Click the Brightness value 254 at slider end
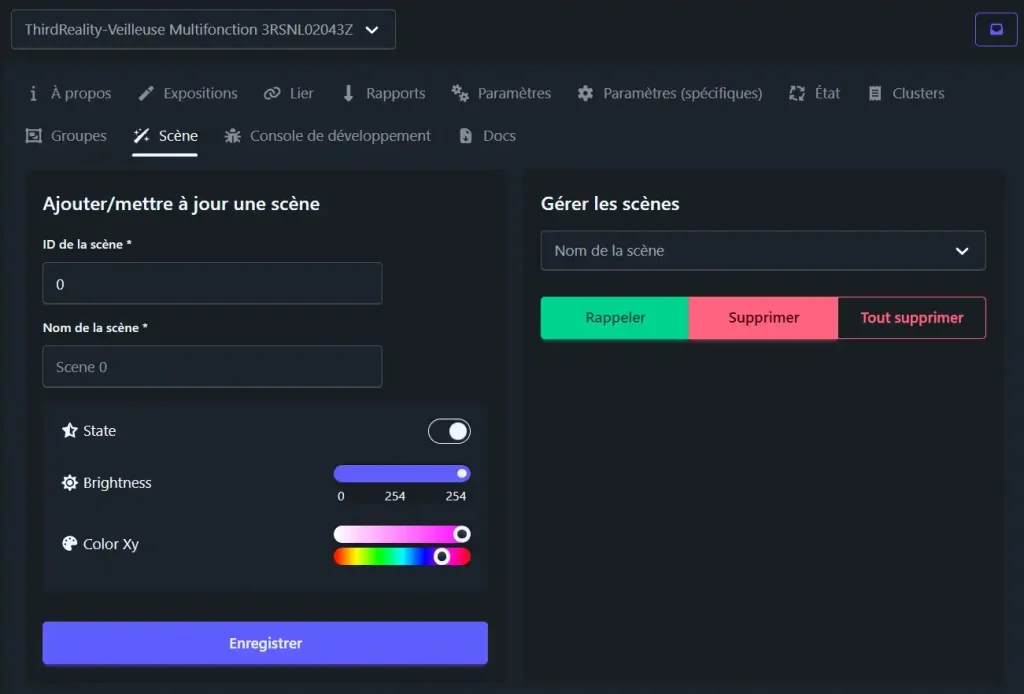Viewport: 1024px width, 694px height. click(455, 496)
